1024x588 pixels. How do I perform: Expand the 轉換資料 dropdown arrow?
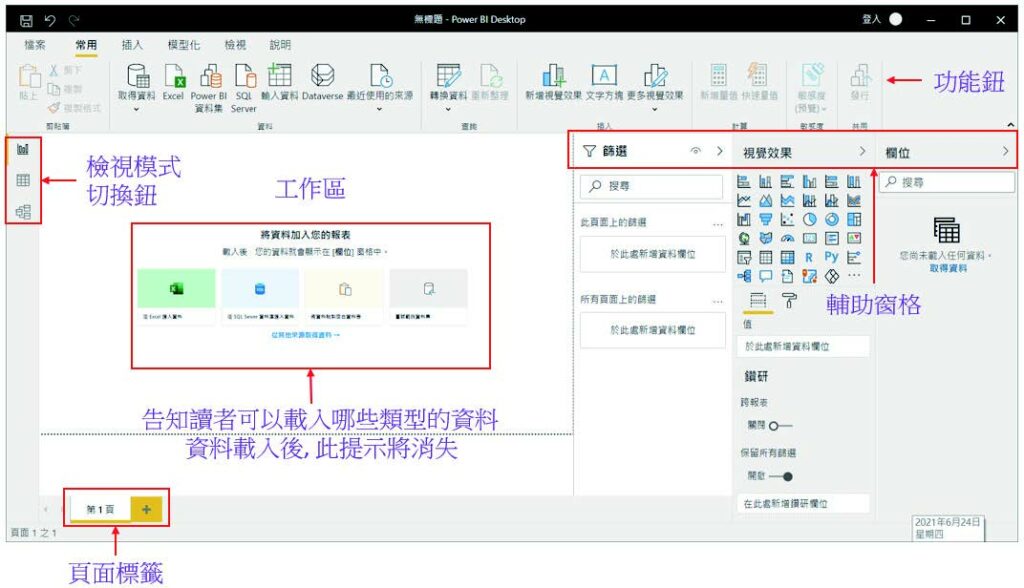click(x=448, y=109)
